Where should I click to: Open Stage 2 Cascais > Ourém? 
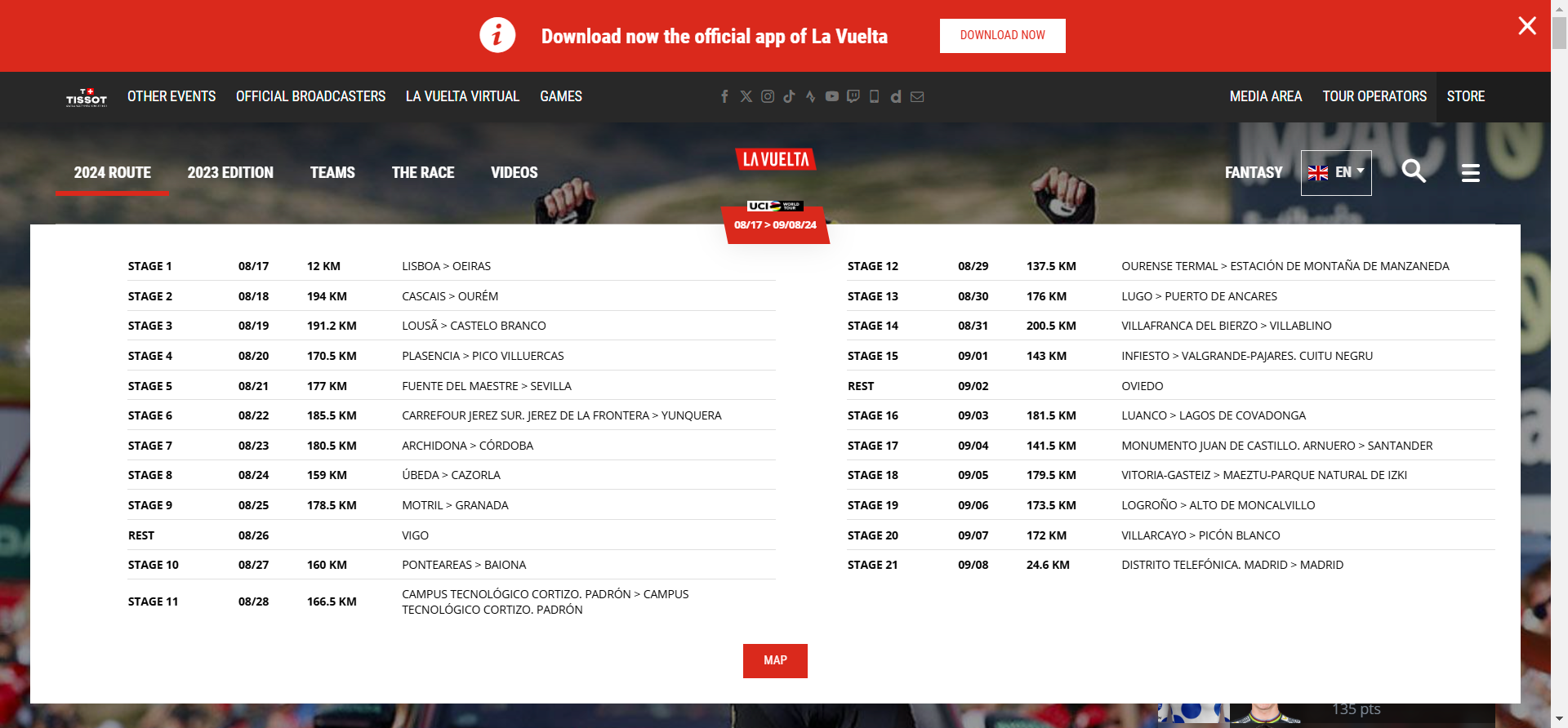(x=452, y=296)
